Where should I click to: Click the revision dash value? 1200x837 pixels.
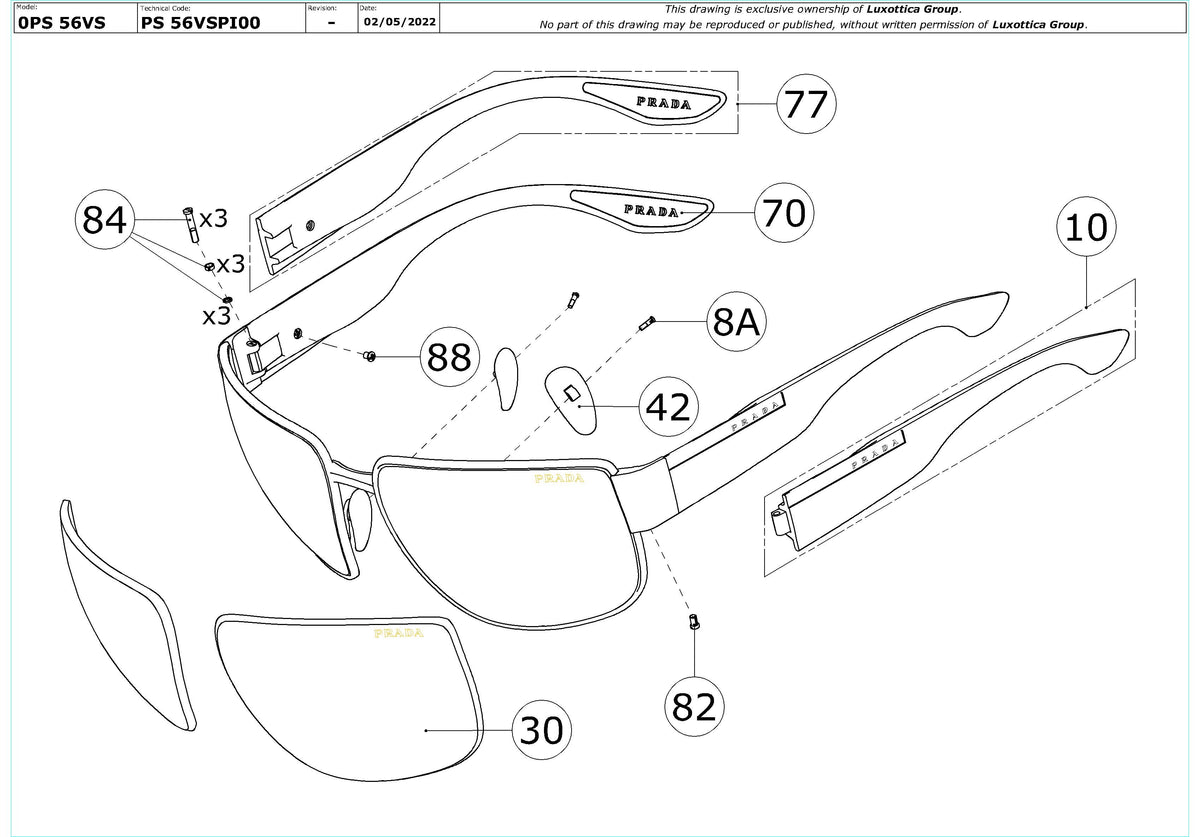331,21
